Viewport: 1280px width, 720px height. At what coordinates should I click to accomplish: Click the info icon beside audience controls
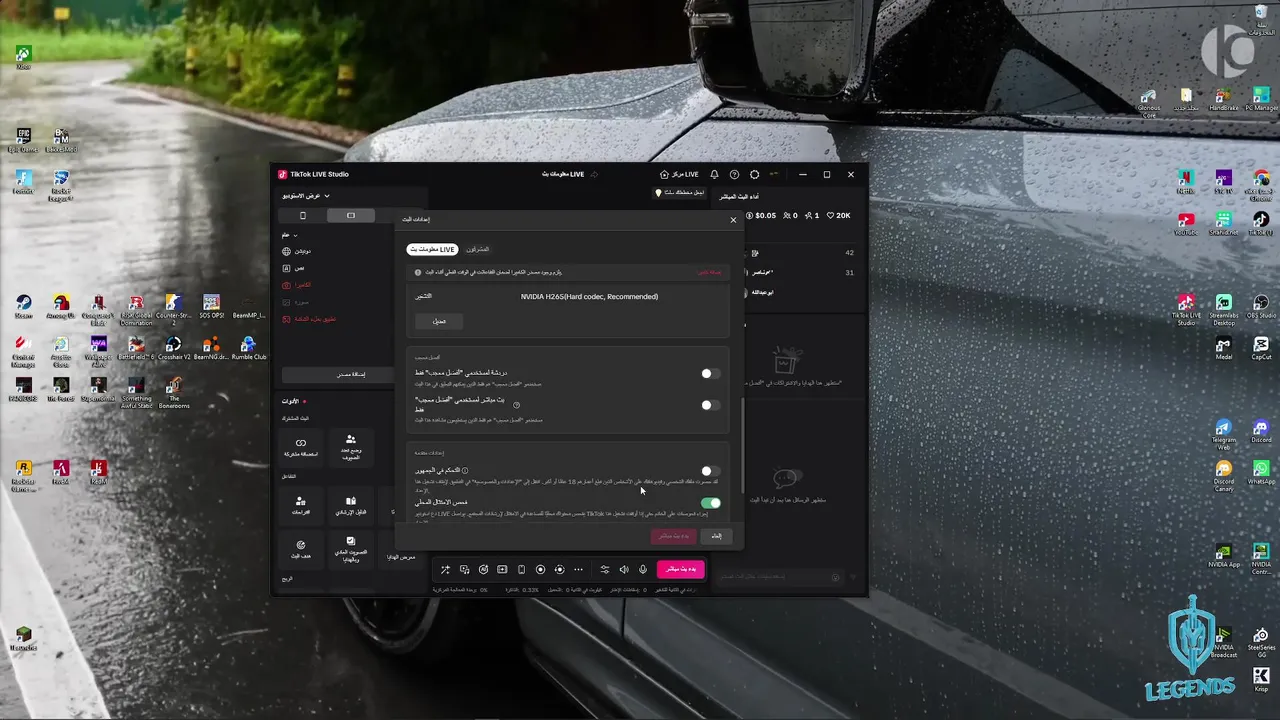pos(465,470)
